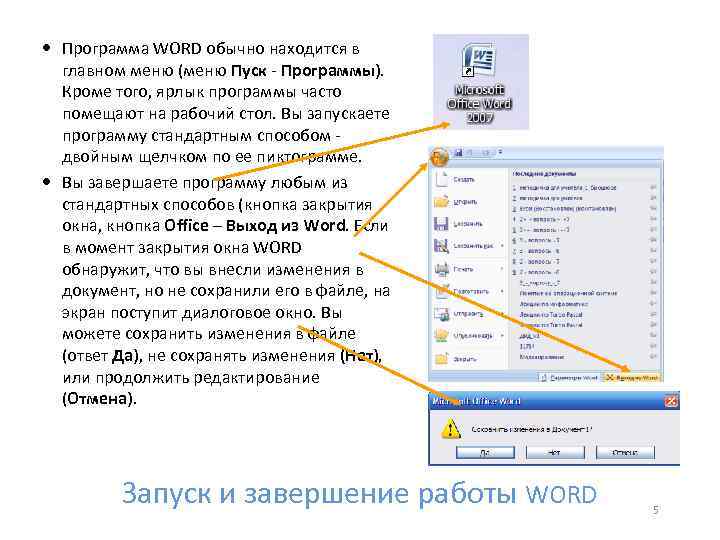This screenshot has height=540, width=720.
Task: Toggle the pin beside the second recent document
Action: tap(653, 198)
